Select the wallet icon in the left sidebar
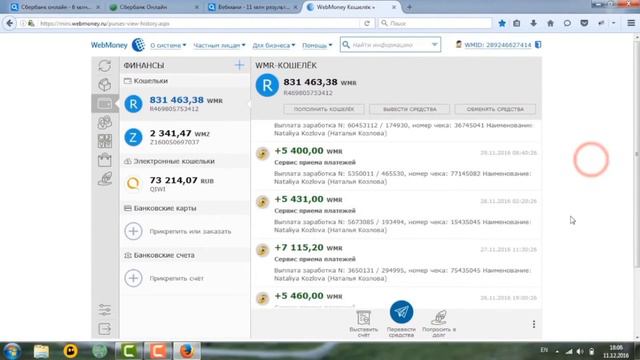The image size is (640, 360). [x=104, y=104]
